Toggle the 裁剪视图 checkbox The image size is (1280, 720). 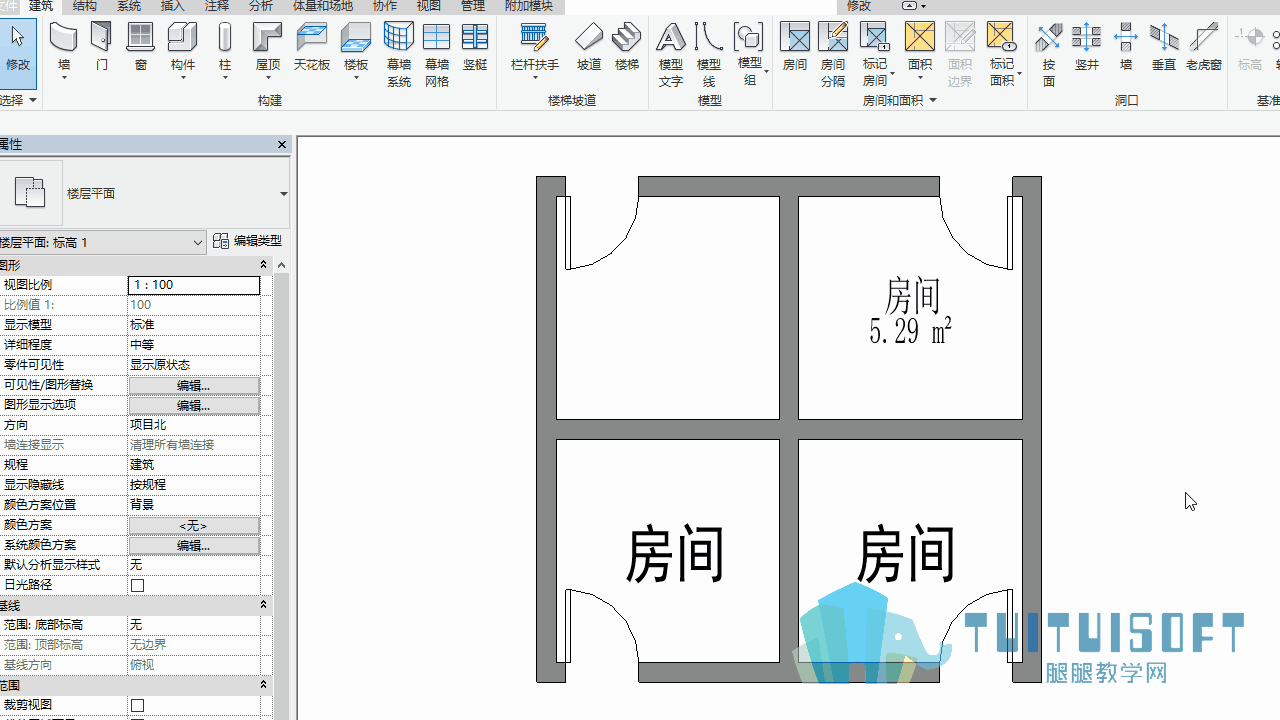(138, 705)
